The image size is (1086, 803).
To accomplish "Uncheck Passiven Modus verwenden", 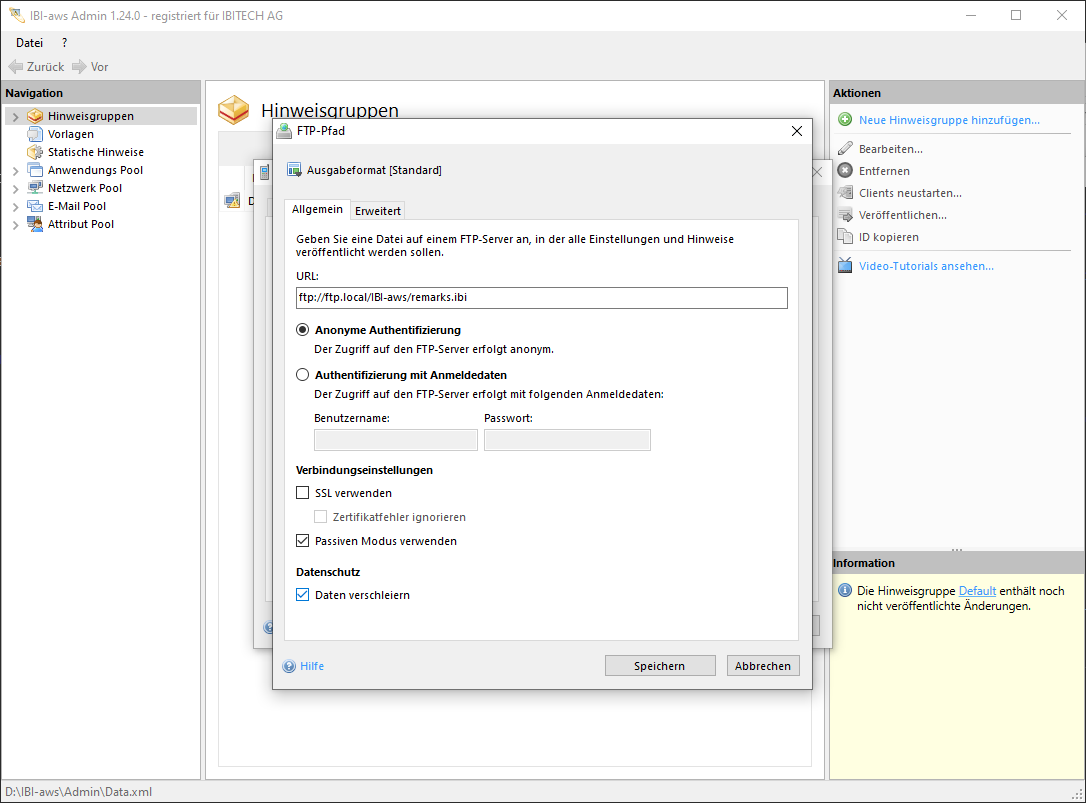I will click(x=303, y=541).
